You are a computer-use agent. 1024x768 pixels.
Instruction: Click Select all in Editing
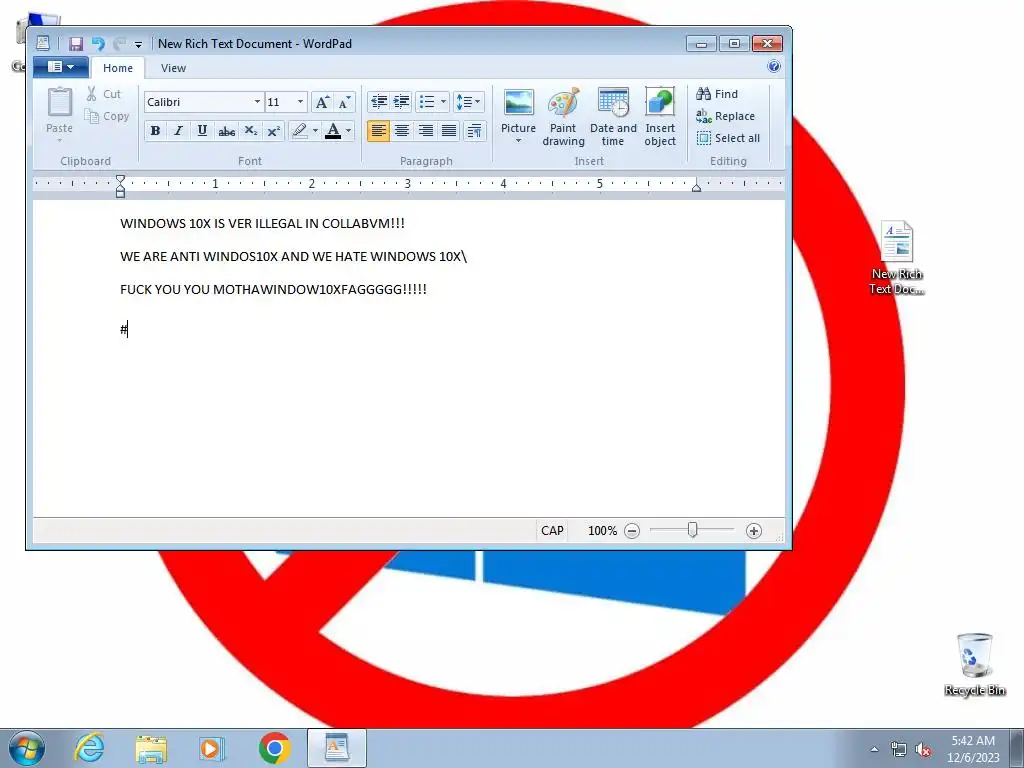[728, 138]
